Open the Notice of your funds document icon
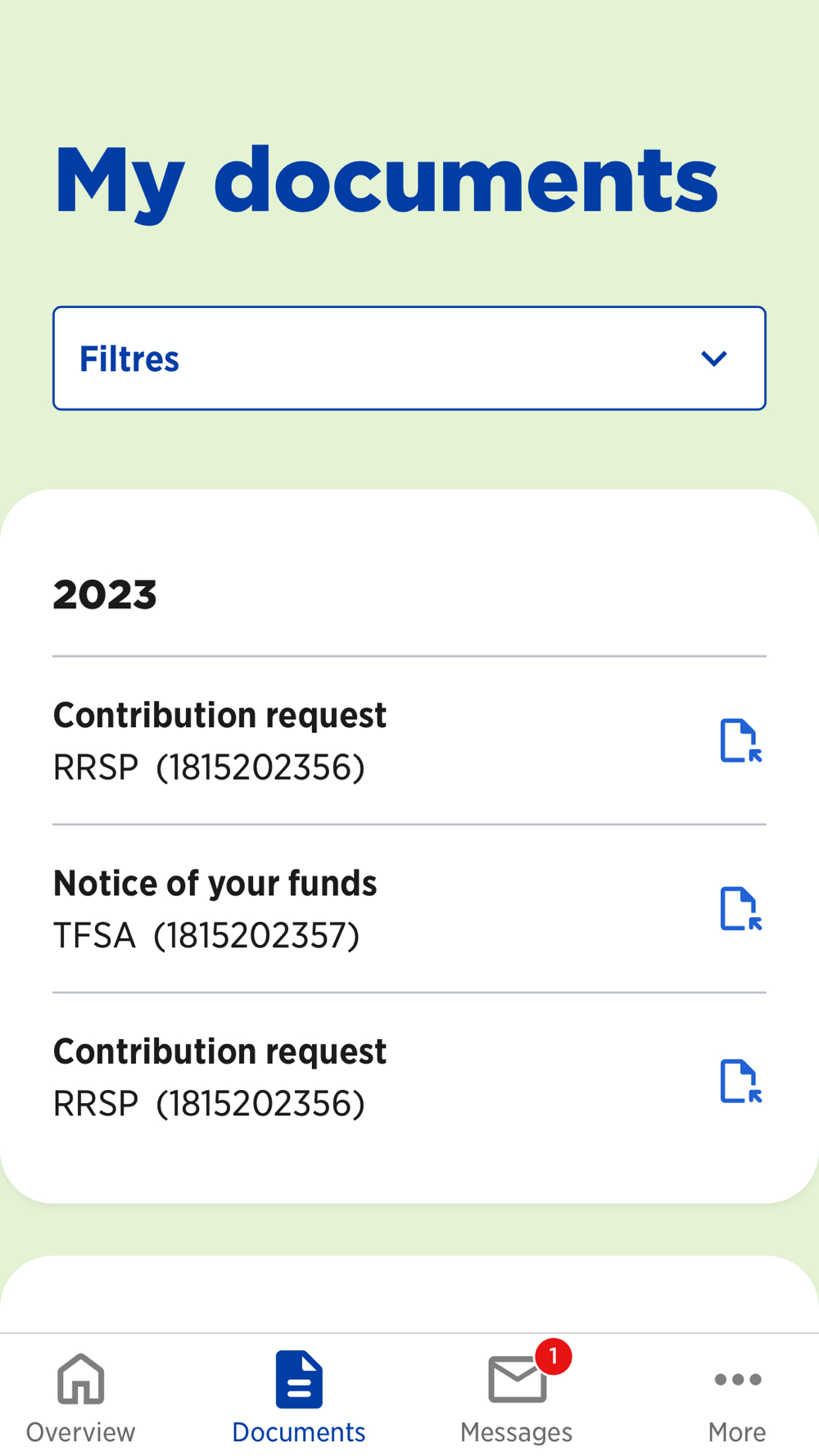 [x=740, y=909]
